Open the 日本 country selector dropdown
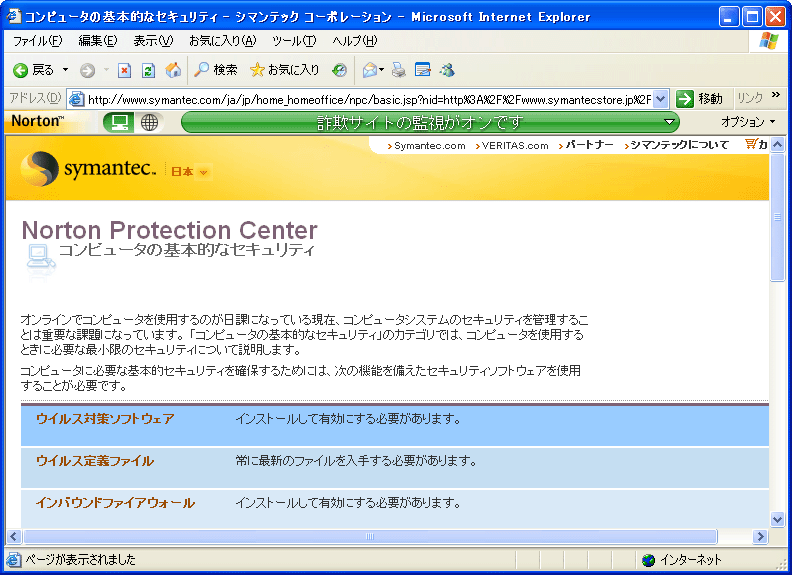This screenshot has height=575, width=792. tap(203, 172)
